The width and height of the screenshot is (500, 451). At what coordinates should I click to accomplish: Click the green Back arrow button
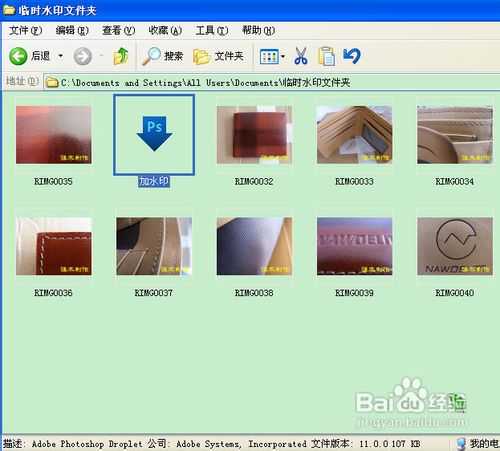[18, 56]
